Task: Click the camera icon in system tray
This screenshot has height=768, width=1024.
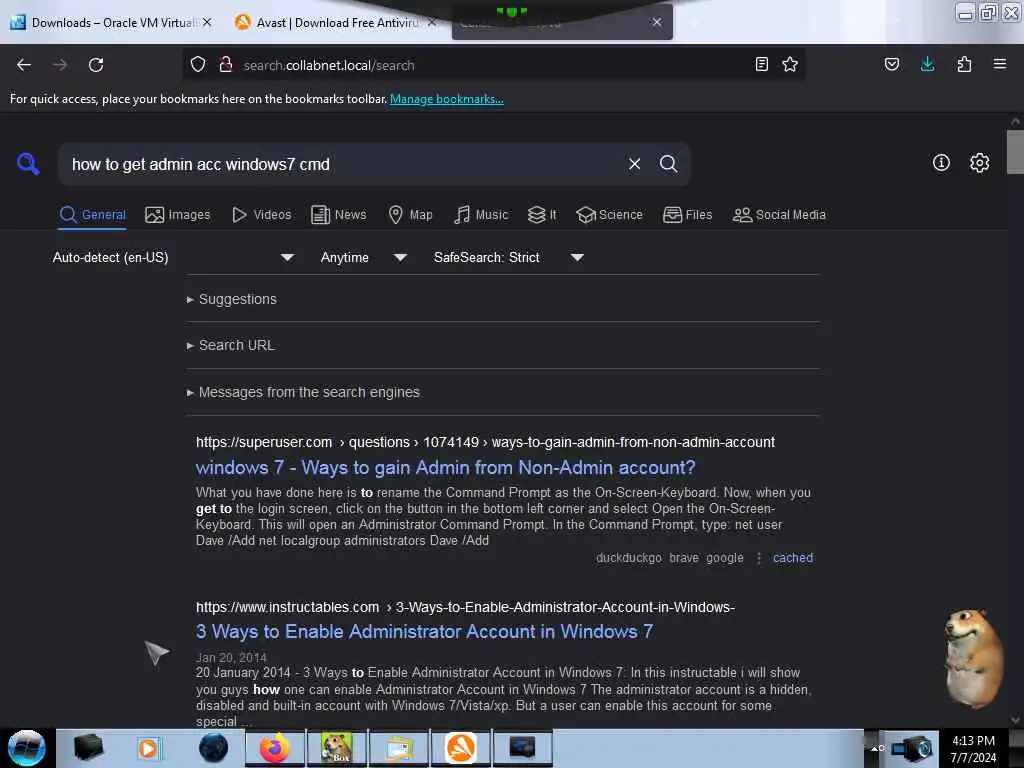Action: pos(912,748)
